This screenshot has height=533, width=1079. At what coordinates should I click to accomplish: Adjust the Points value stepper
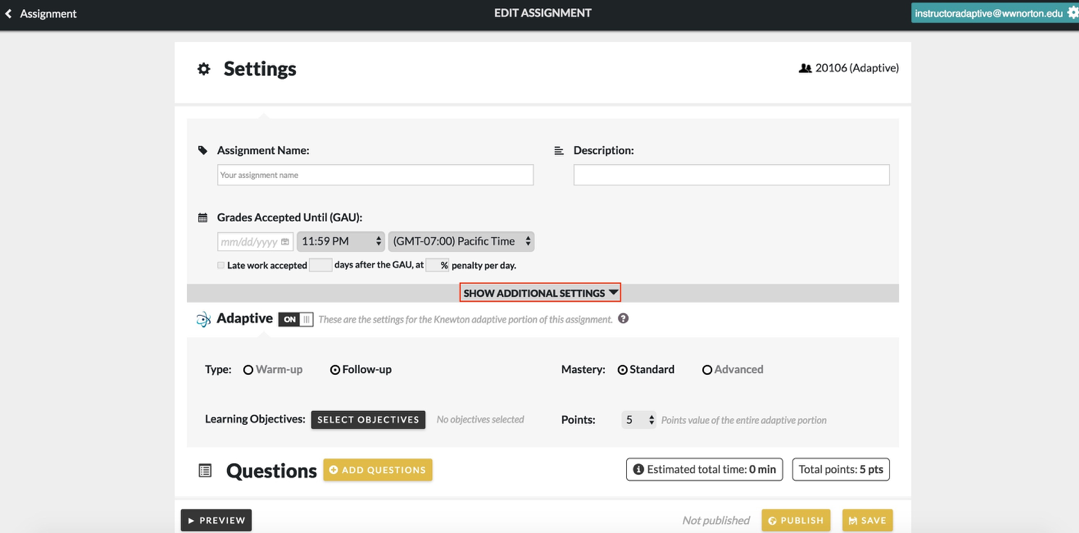pyautogui.click(x=651, y=420)
